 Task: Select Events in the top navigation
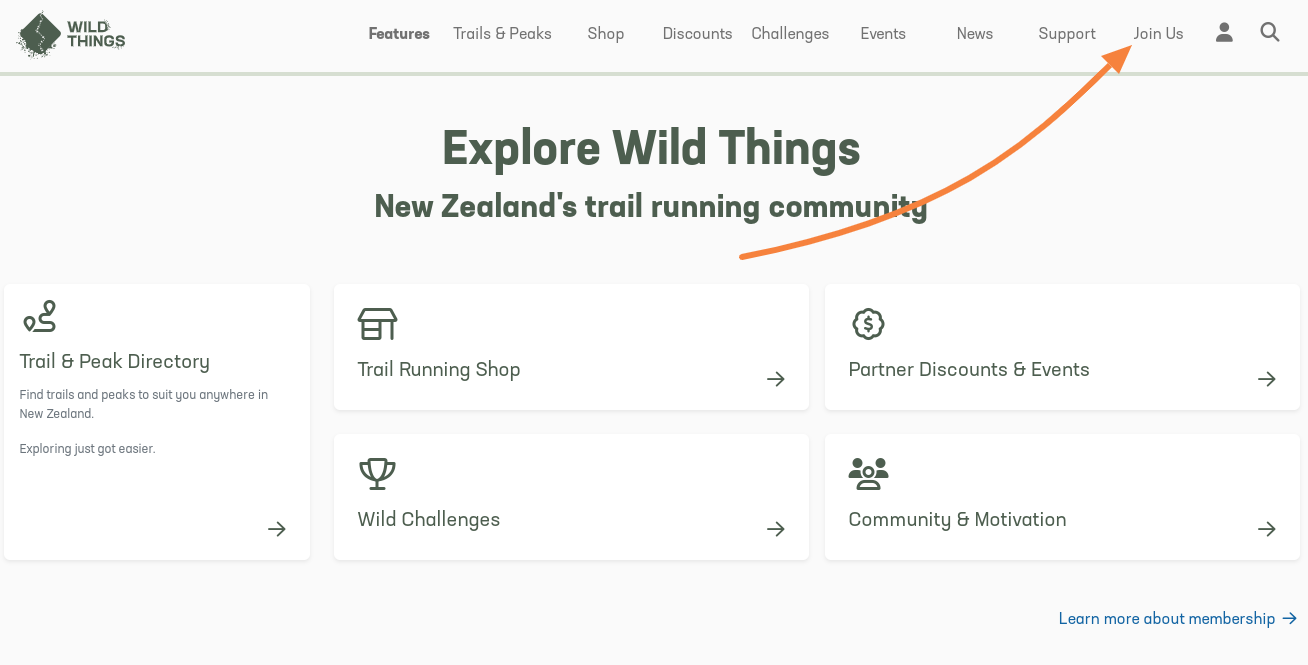pyautogui.click(x=883, y=34)
